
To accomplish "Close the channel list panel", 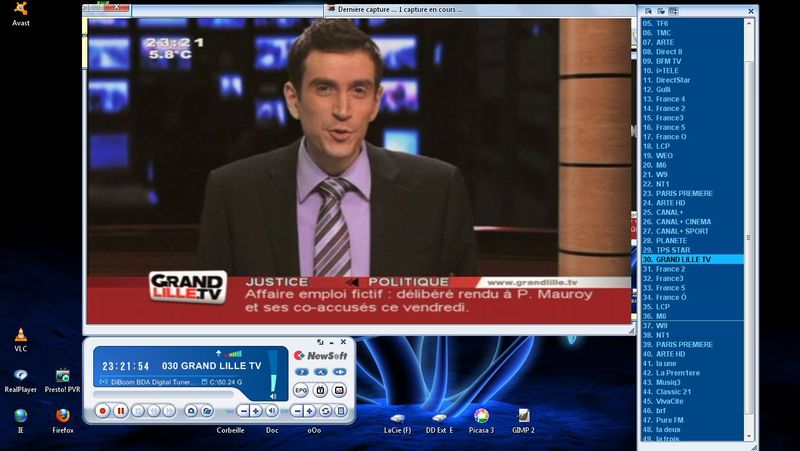I will pyautogui.click(x=751, y=11).
